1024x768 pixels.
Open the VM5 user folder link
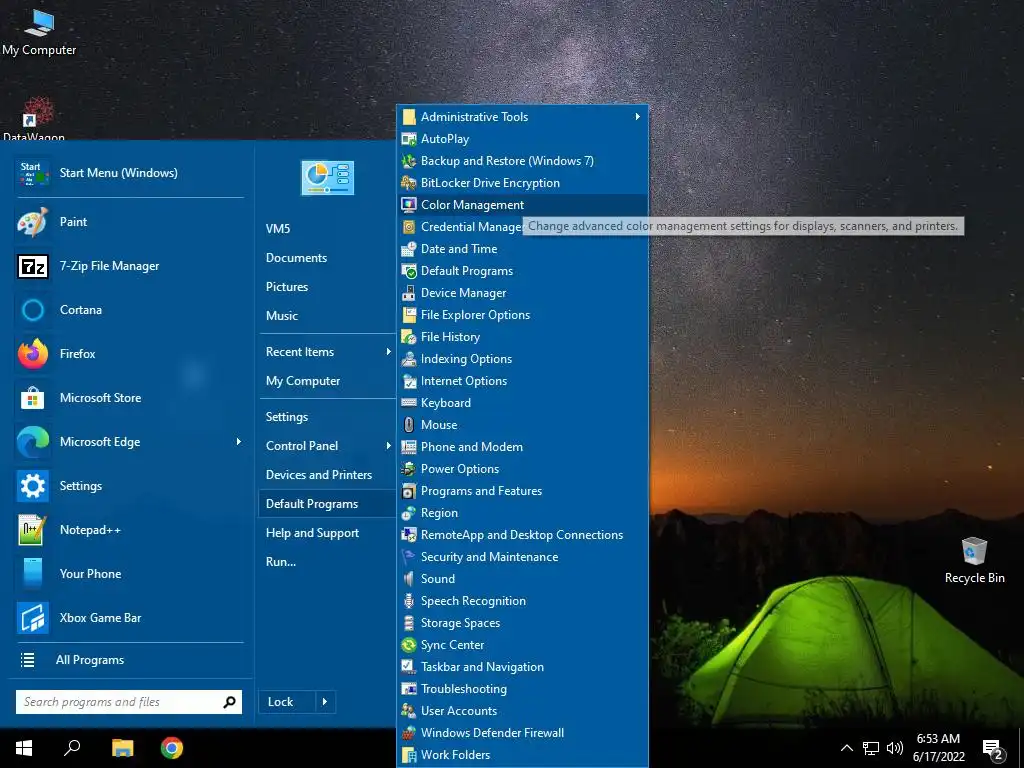point(278,229)
